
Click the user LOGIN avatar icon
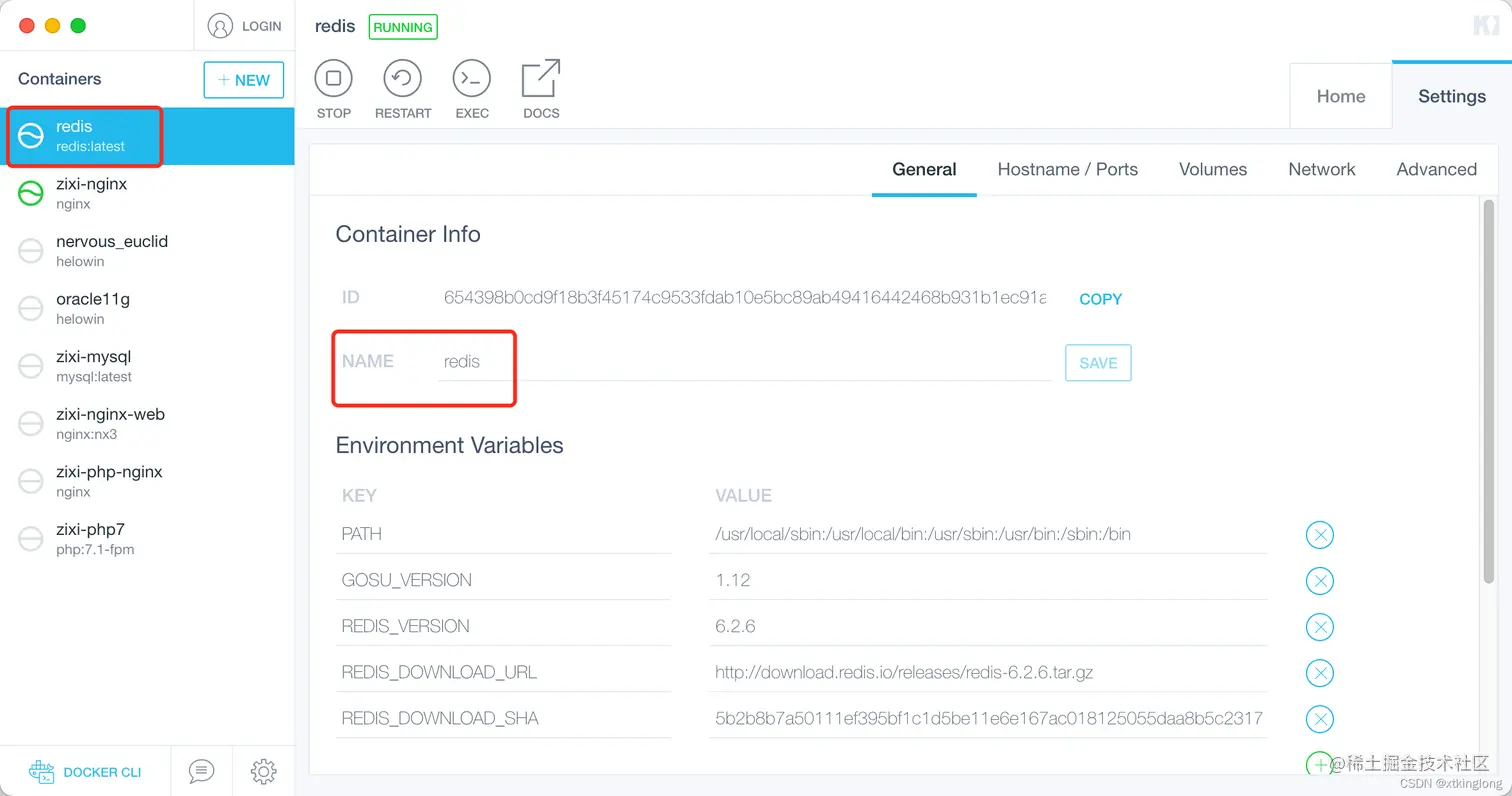click(x=220, y=26)
